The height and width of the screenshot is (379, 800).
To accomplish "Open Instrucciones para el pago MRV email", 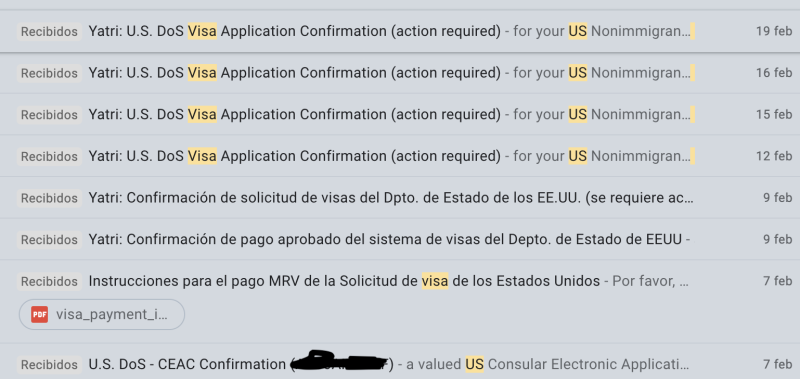I will tap(400, 301).
